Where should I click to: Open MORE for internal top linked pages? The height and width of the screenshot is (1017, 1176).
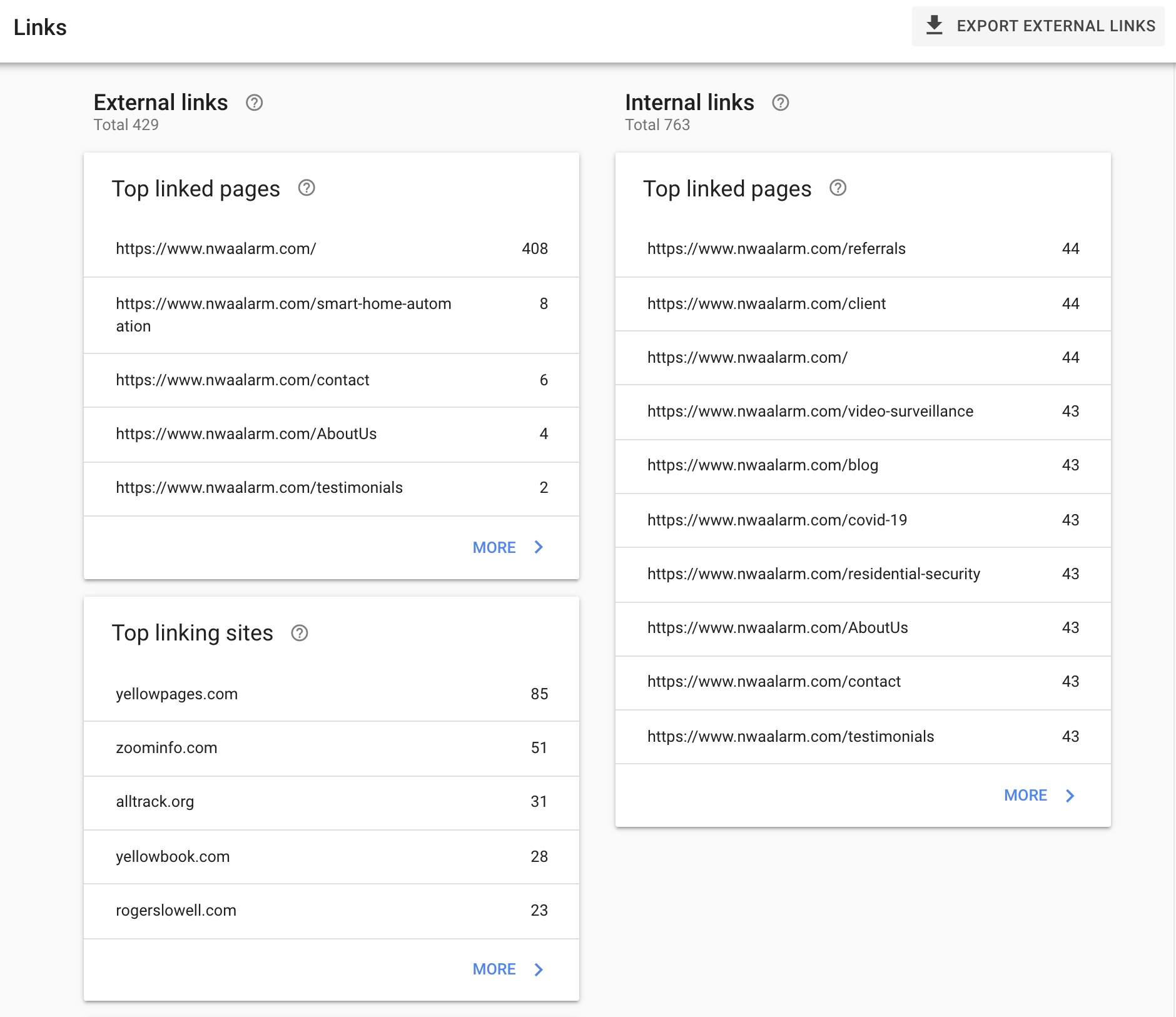coord(1025,796)
